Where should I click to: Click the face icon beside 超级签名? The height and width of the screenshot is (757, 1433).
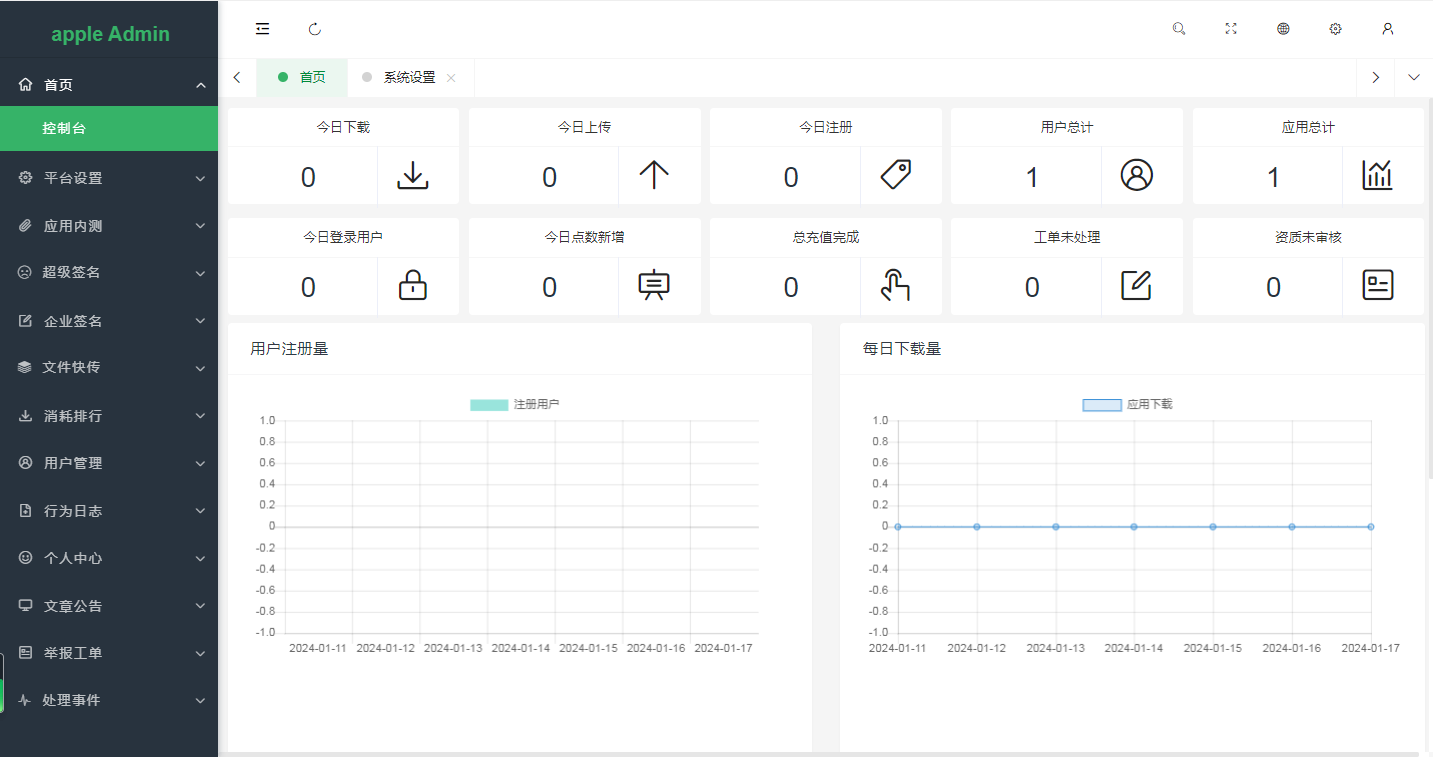25,272
